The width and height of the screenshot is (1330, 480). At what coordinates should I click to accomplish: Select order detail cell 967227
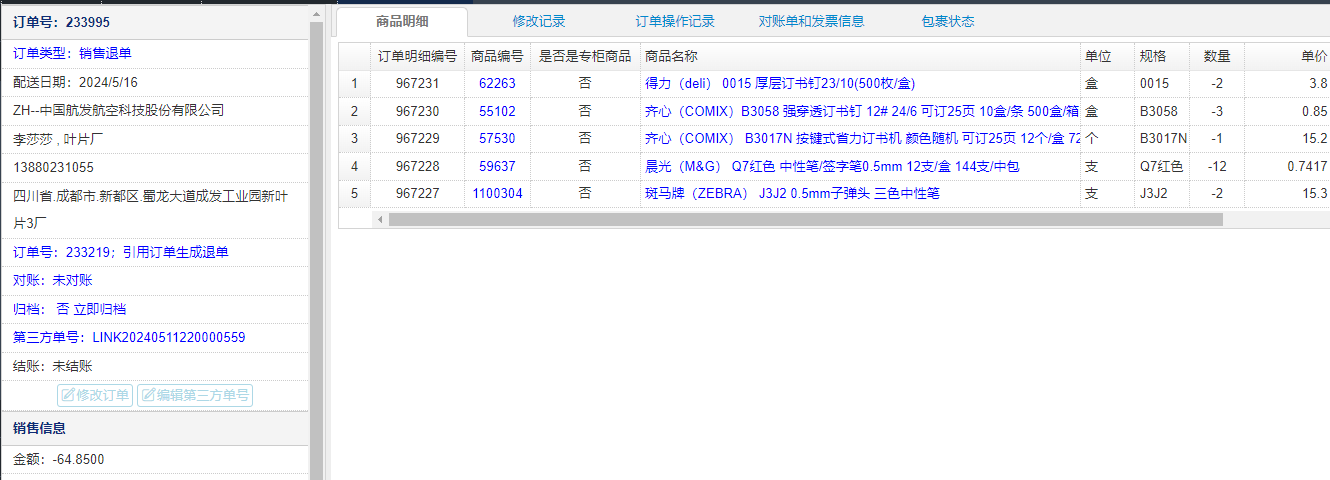417,193
